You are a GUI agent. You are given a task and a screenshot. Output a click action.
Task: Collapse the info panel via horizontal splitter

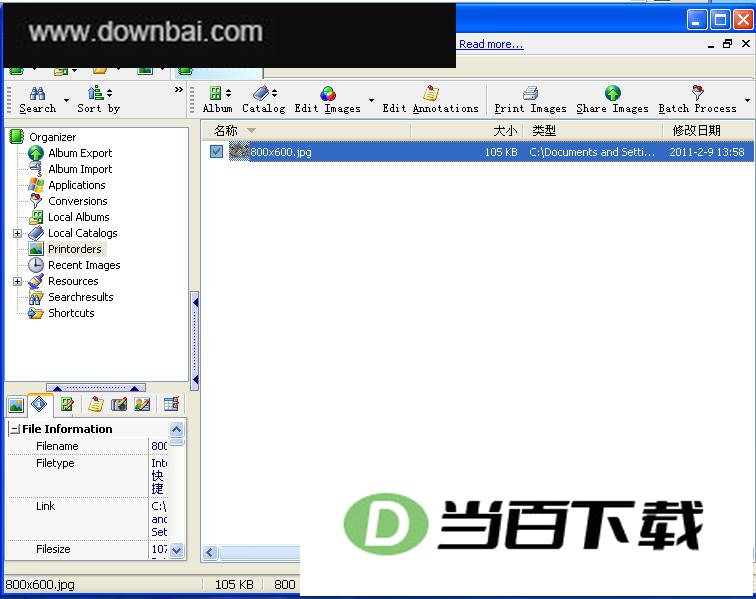pos(96,387)
